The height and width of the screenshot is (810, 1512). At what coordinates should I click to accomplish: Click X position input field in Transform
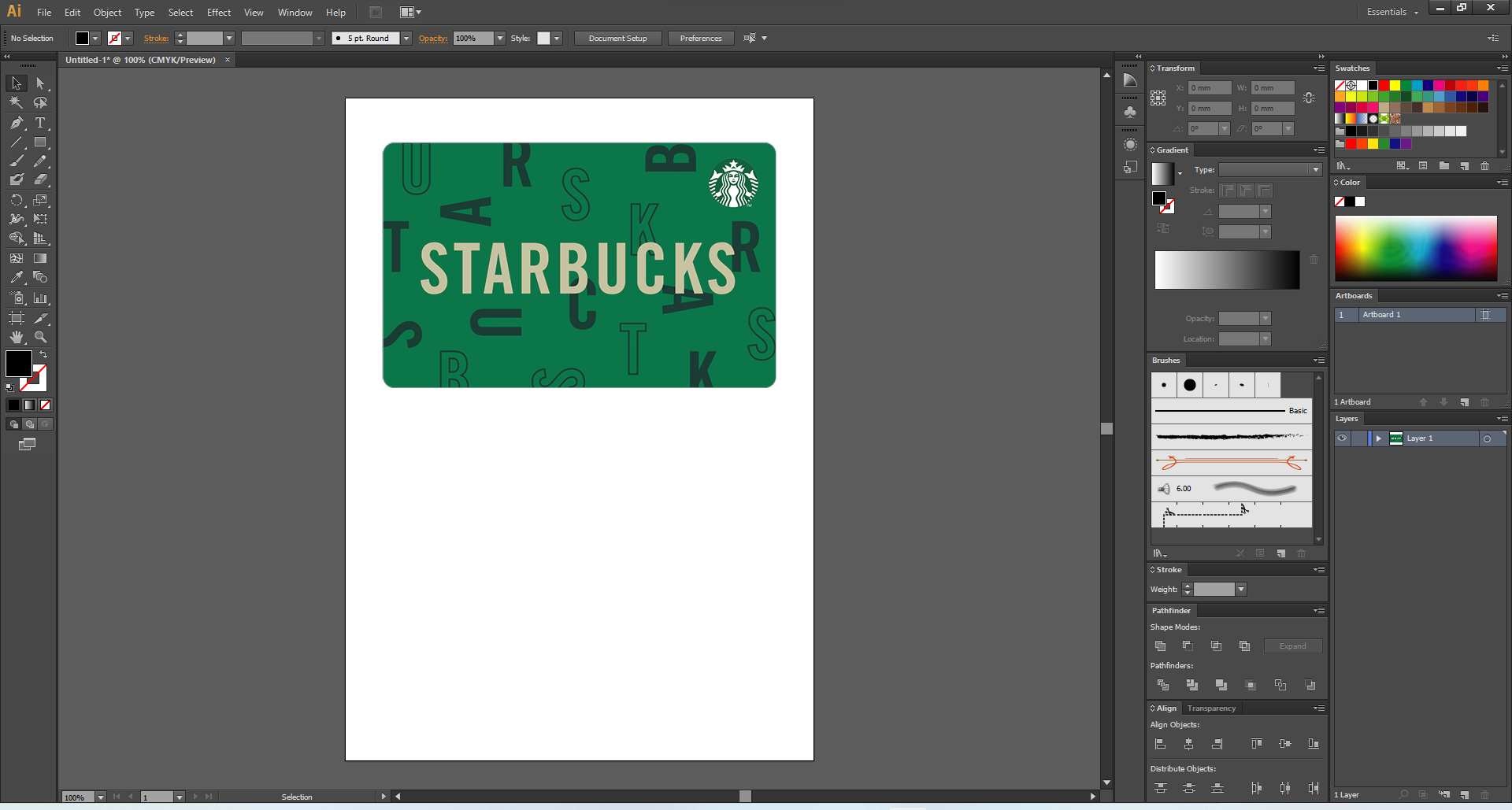click(1210, 88)
